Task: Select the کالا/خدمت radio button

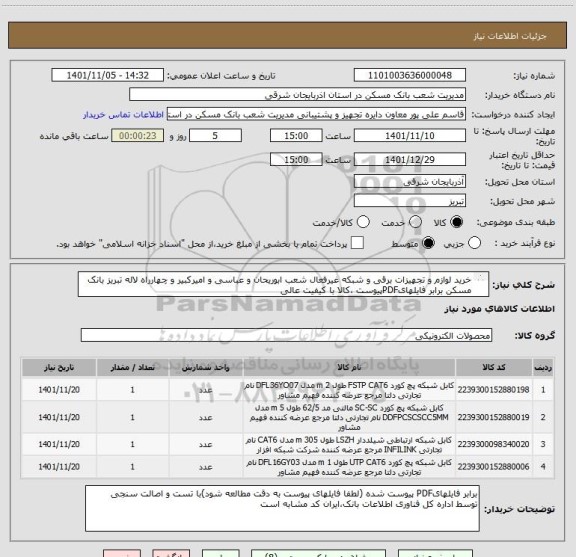Action: point(363,222)
